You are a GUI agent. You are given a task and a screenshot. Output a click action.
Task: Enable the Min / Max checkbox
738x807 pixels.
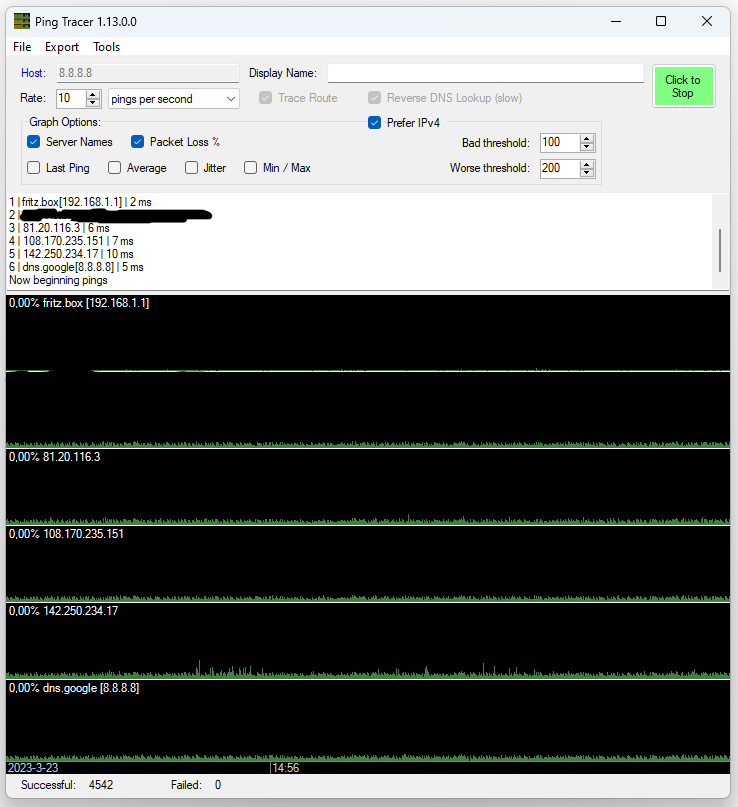coord(251,168)
